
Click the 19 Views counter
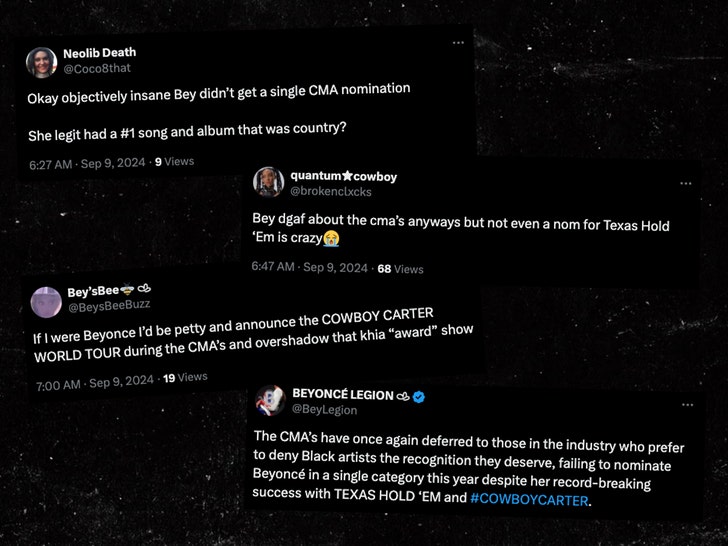185,378
